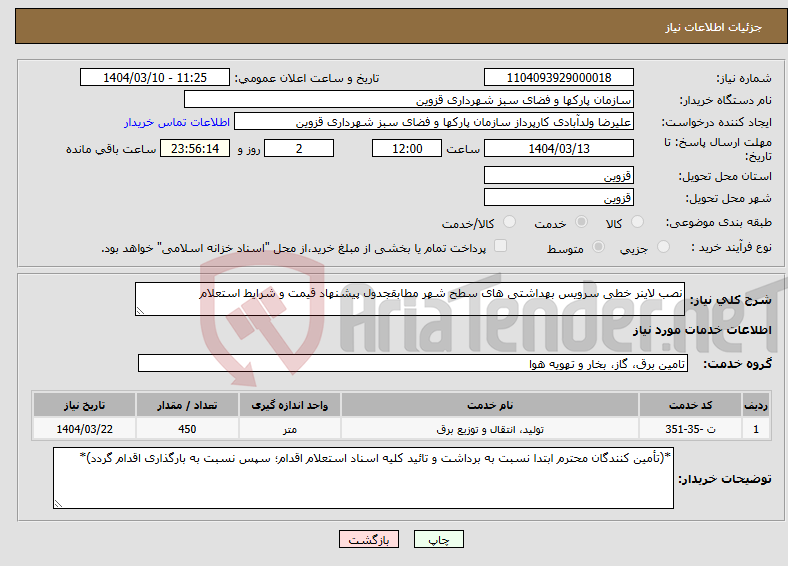Click the unit cell متر
The width and height of the screenshot is (788, 566).
289,429
